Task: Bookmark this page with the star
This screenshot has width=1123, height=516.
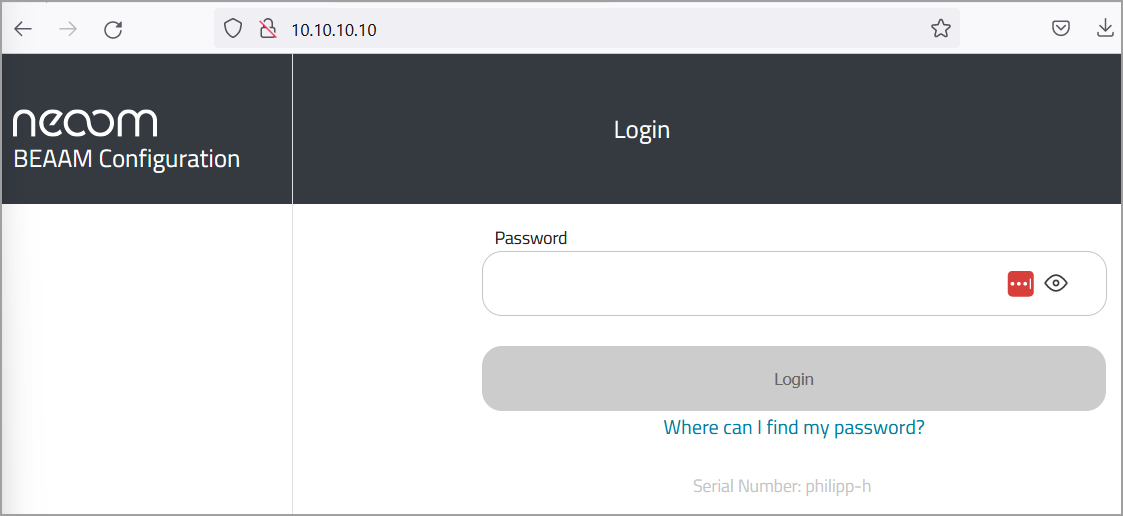Action: click(x=940, y=29)
